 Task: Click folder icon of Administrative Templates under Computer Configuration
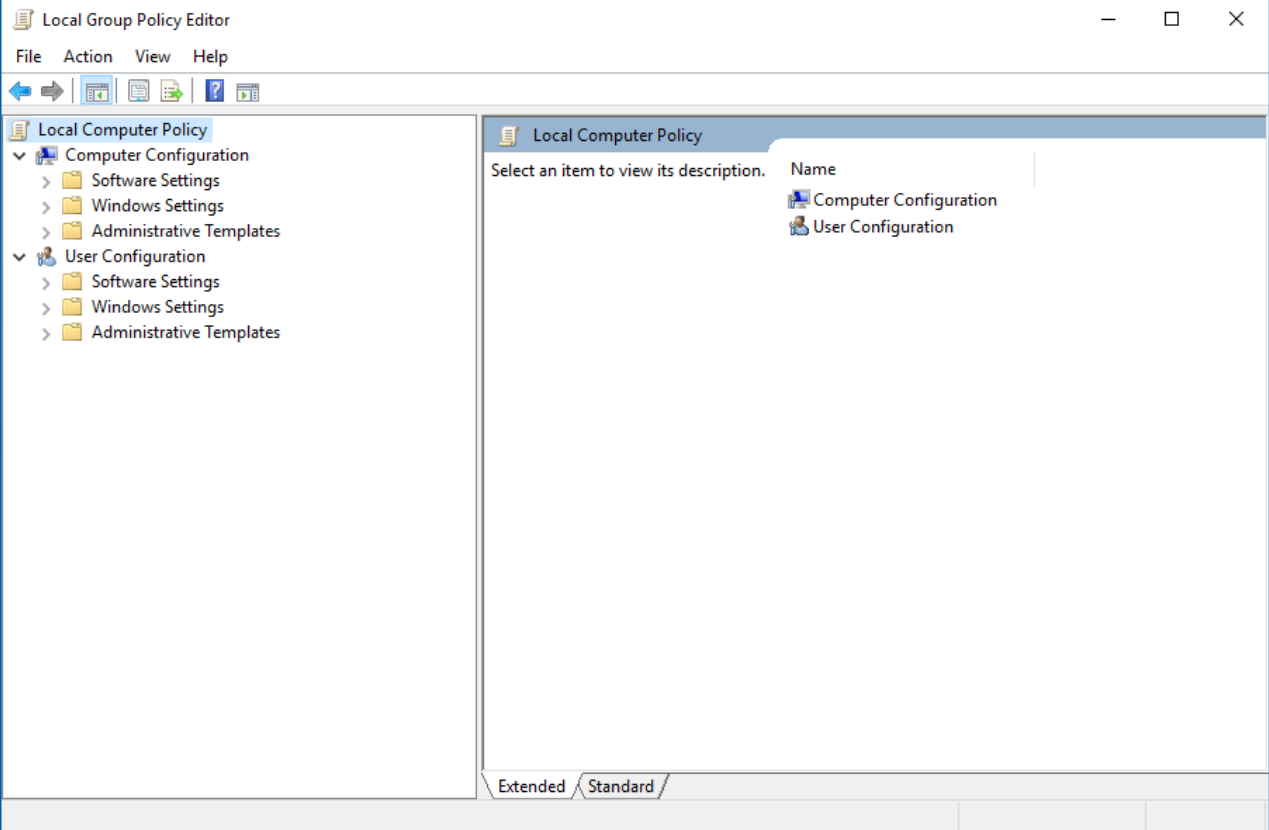tap(72, 231)
